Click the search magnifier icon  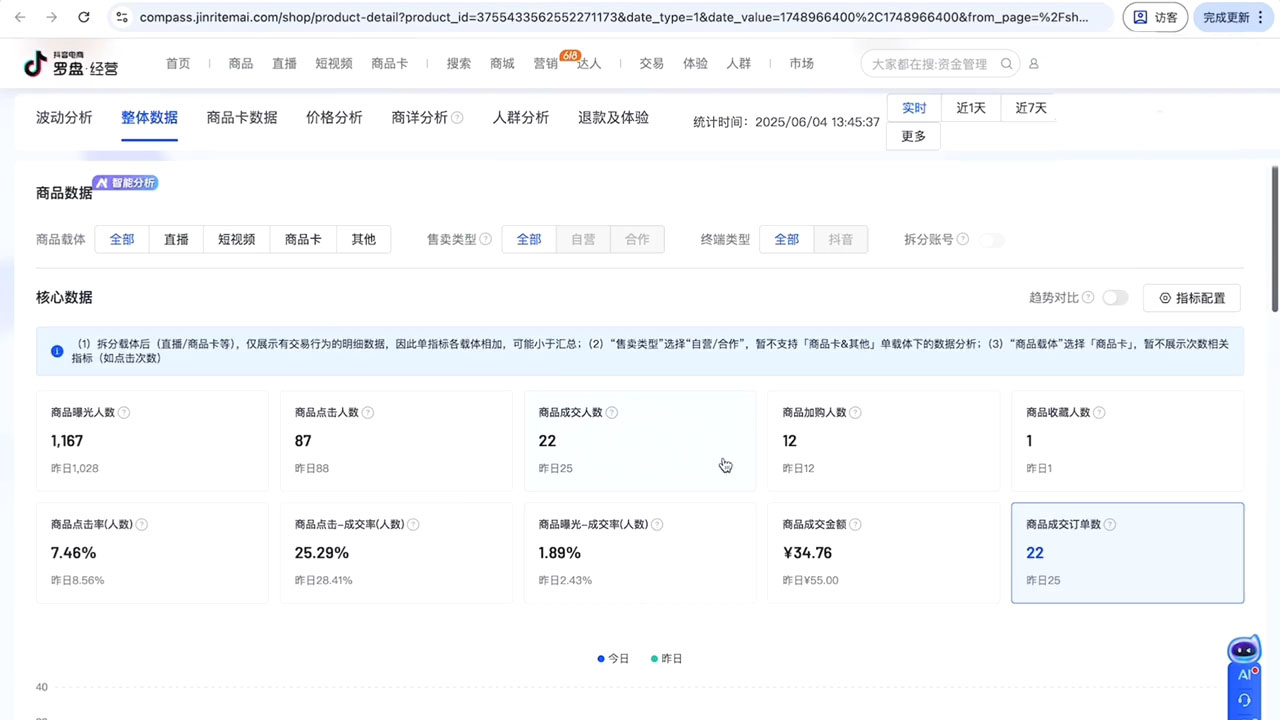1007,64
